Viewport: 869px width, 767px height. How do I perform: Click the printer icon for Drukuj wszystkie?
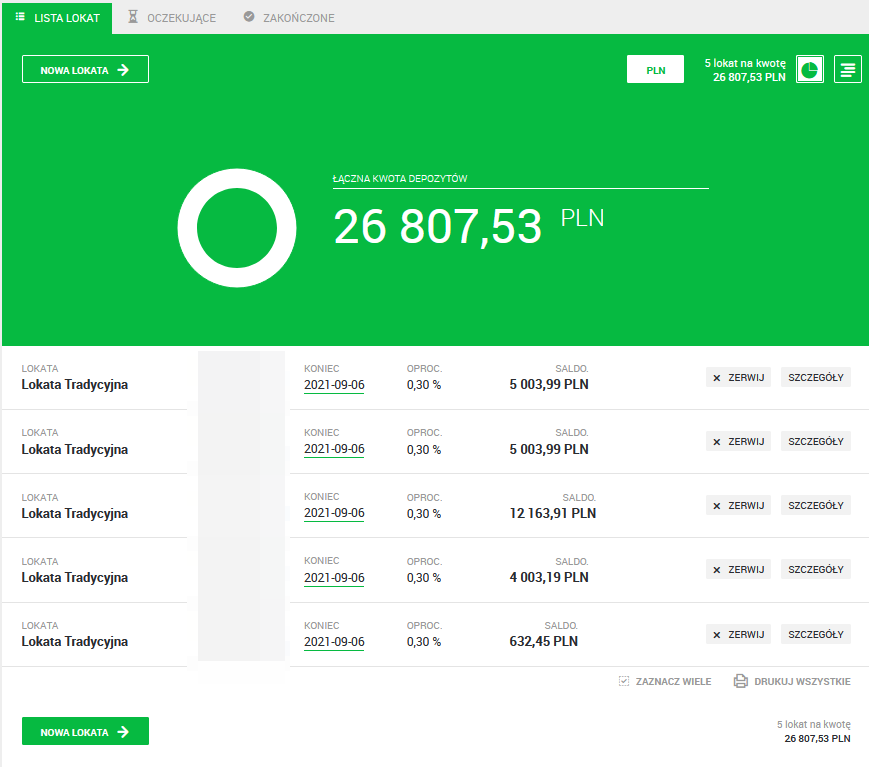740,681
